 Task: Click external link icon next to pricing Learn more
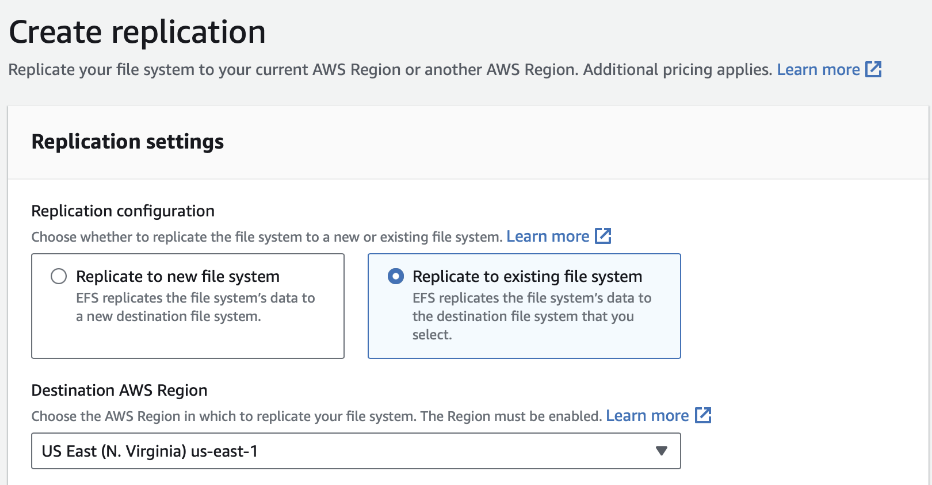click(x=873, y=70)
